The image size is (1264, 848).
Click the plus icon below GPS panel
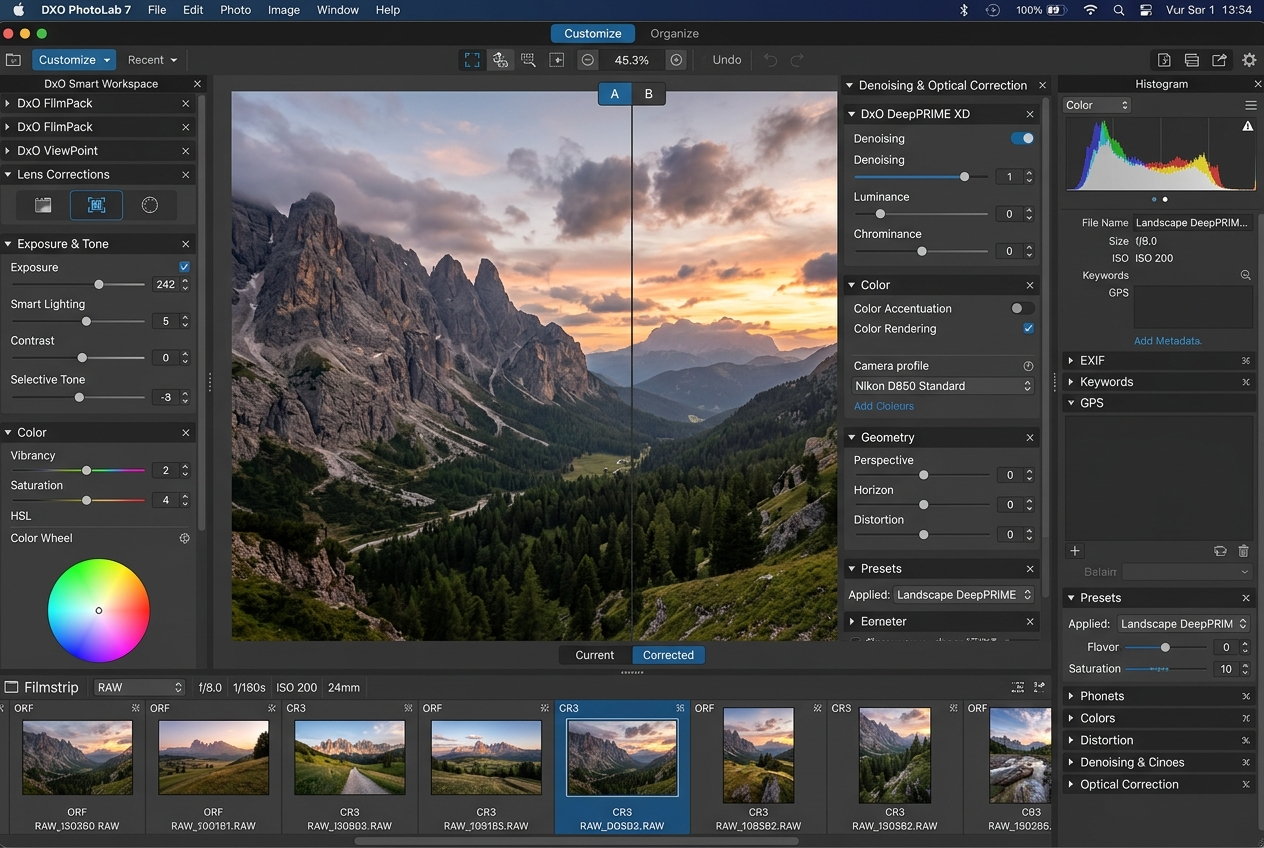tap(1075, 551)
